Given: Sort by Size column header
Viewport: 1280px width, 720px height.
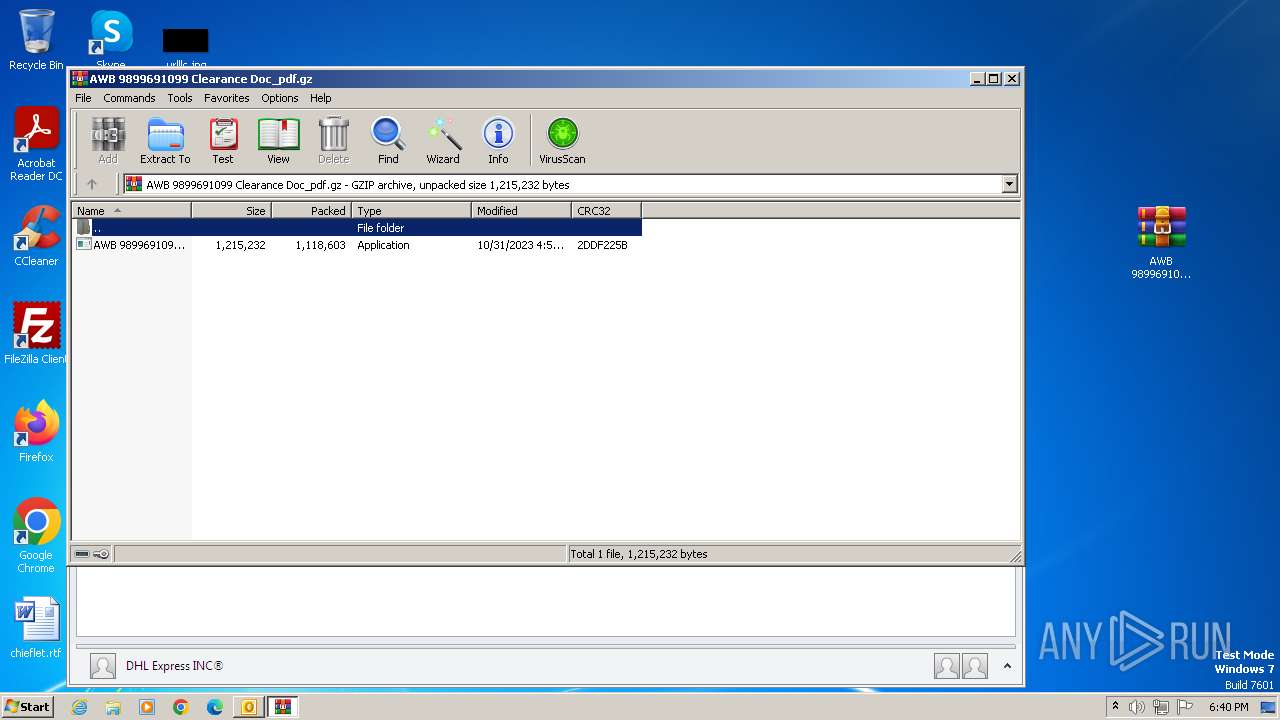Looking at the screenshot, I should (231, 210).
